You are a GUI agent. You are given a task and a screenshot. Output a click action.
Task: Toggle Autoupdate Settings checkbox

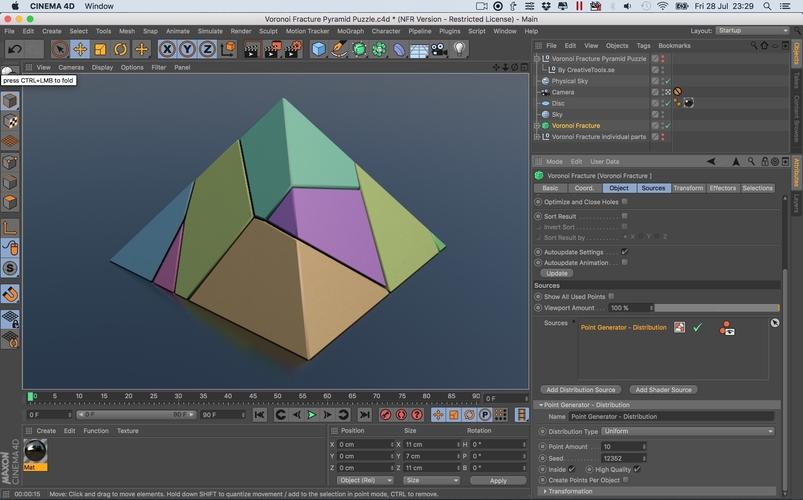[x=625, y=252]
